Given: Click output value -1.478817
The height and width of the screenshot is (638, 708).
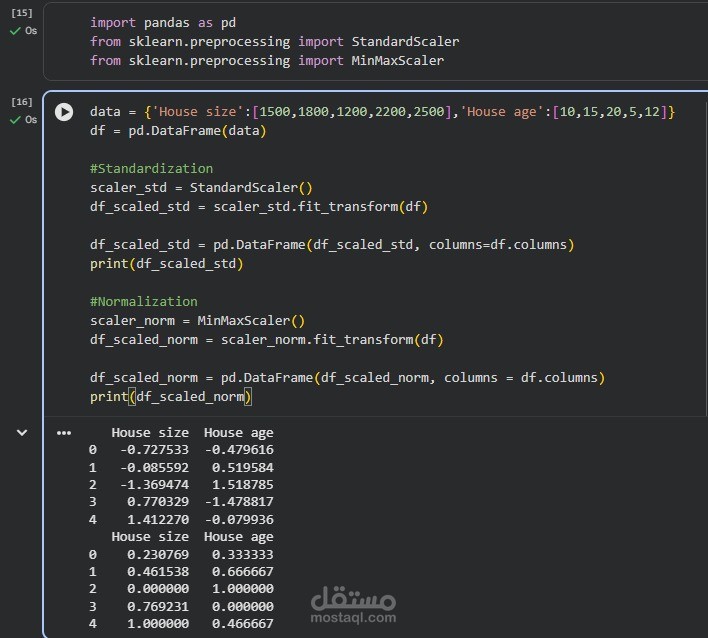Looking at the screenshot, I should point(239,502).
